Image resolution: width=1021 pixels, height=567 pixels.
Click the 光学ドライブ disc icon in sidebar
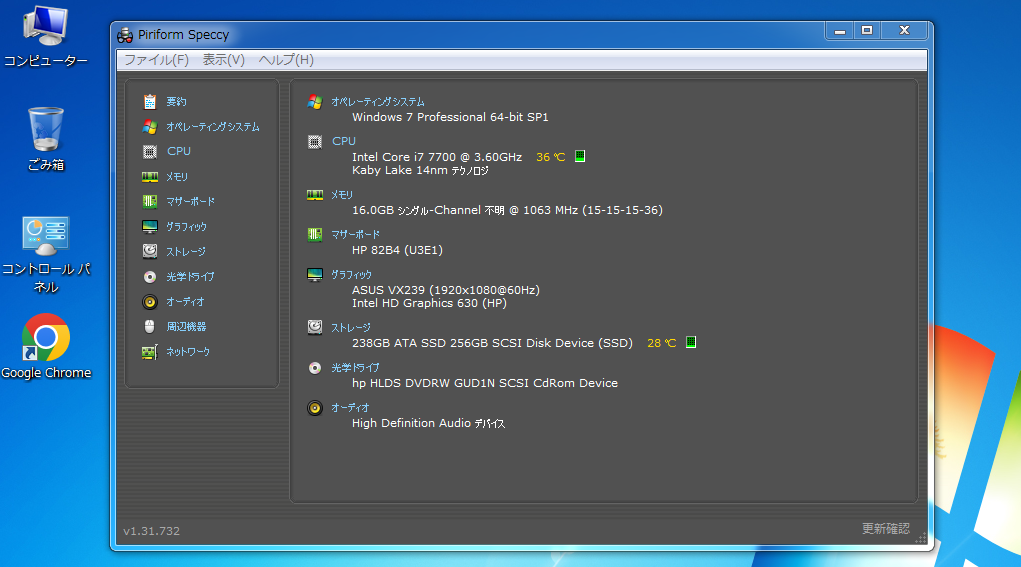point(150,277)
